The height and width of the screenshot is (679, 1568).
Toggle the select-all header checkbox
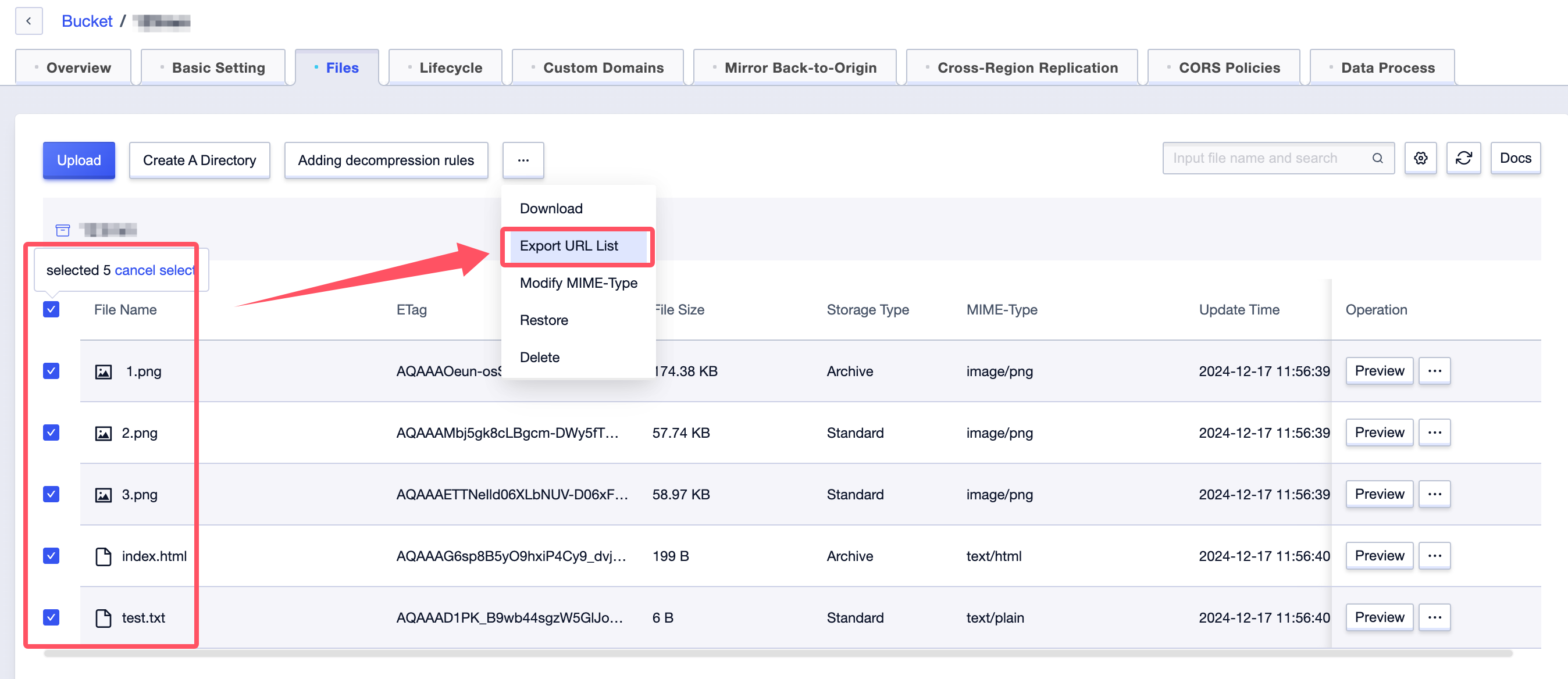pyautogui.click(x=51, y=309)
